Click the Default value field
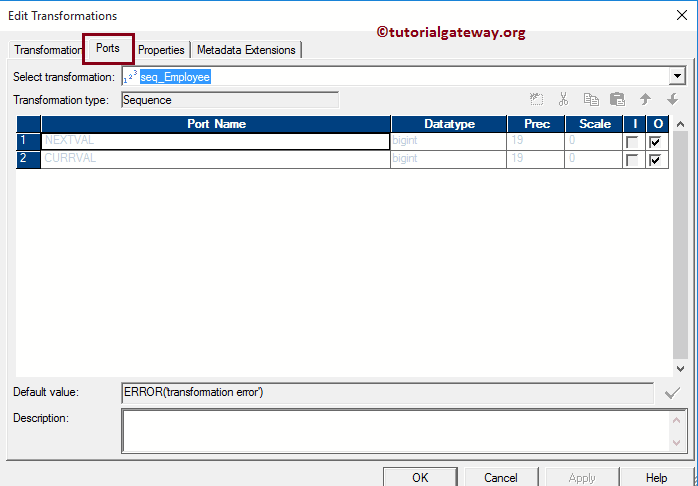 point(387,393)
